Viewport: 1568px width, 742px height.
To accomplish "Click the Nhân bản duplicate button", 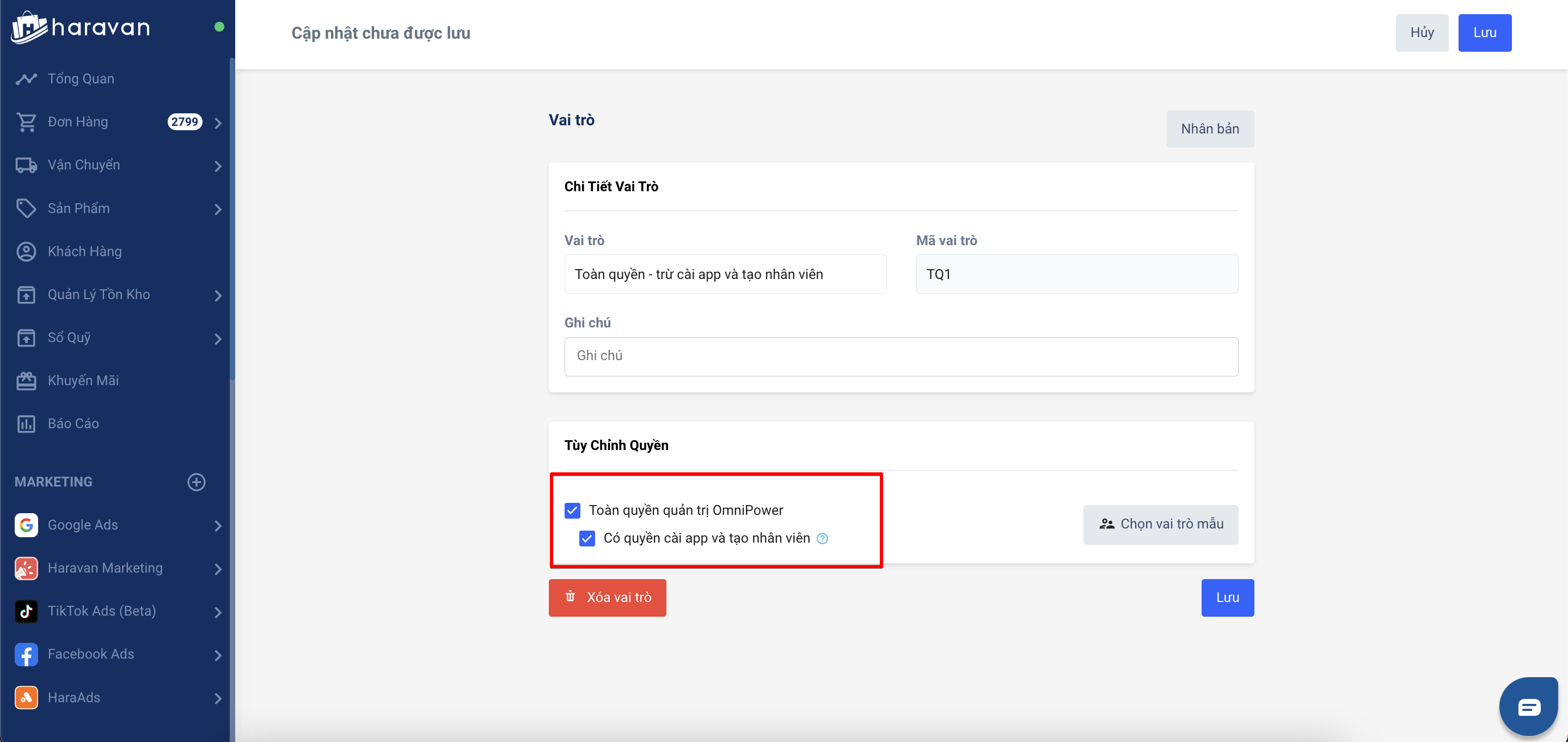I will (x=1210, y=129).
